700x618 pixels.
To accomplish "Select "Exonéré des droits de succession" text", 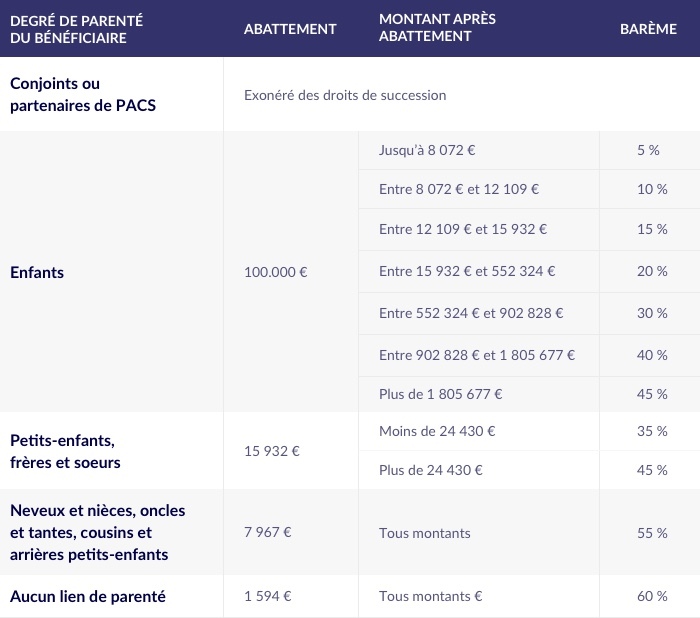I will tap(345, 96).
